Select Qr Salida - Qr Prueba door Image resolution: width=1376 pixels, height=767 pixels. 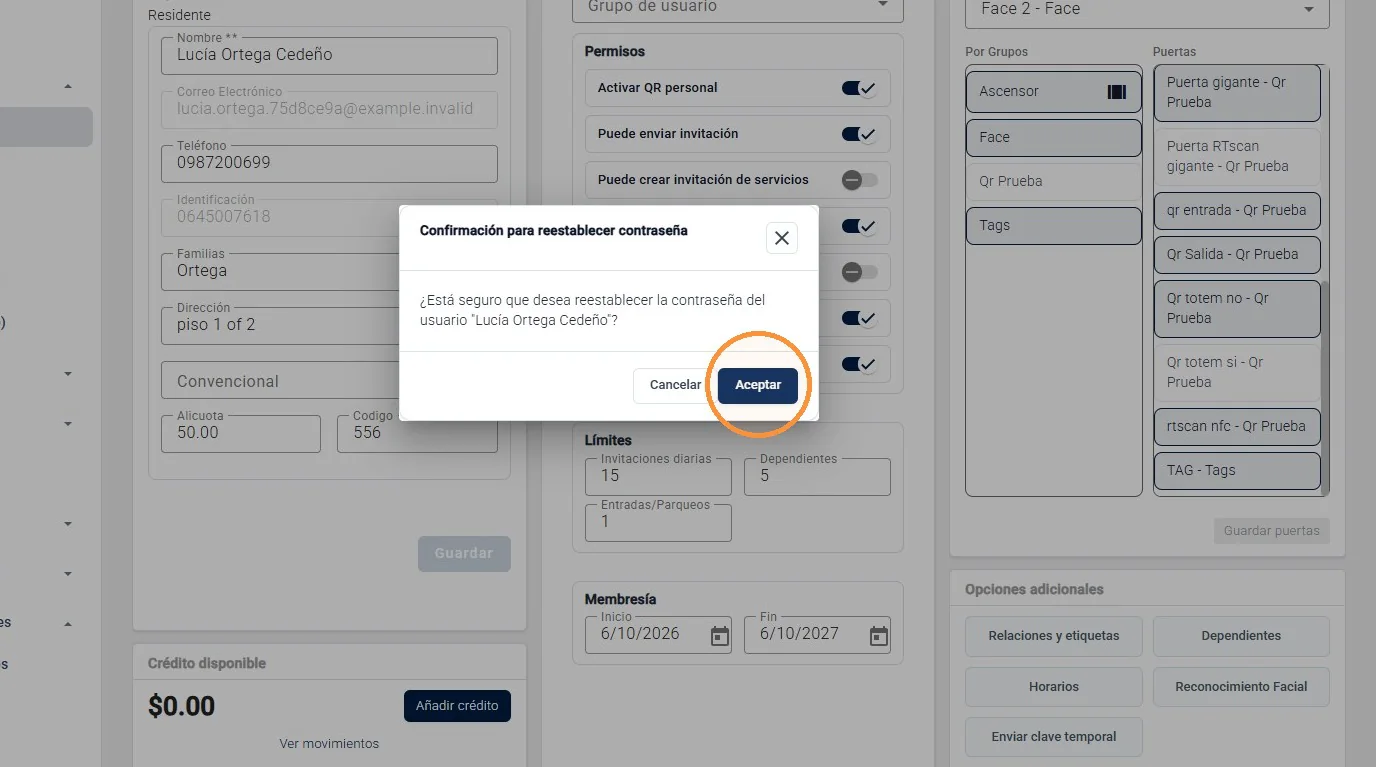pyautogui.click(x=1237, y=255)
